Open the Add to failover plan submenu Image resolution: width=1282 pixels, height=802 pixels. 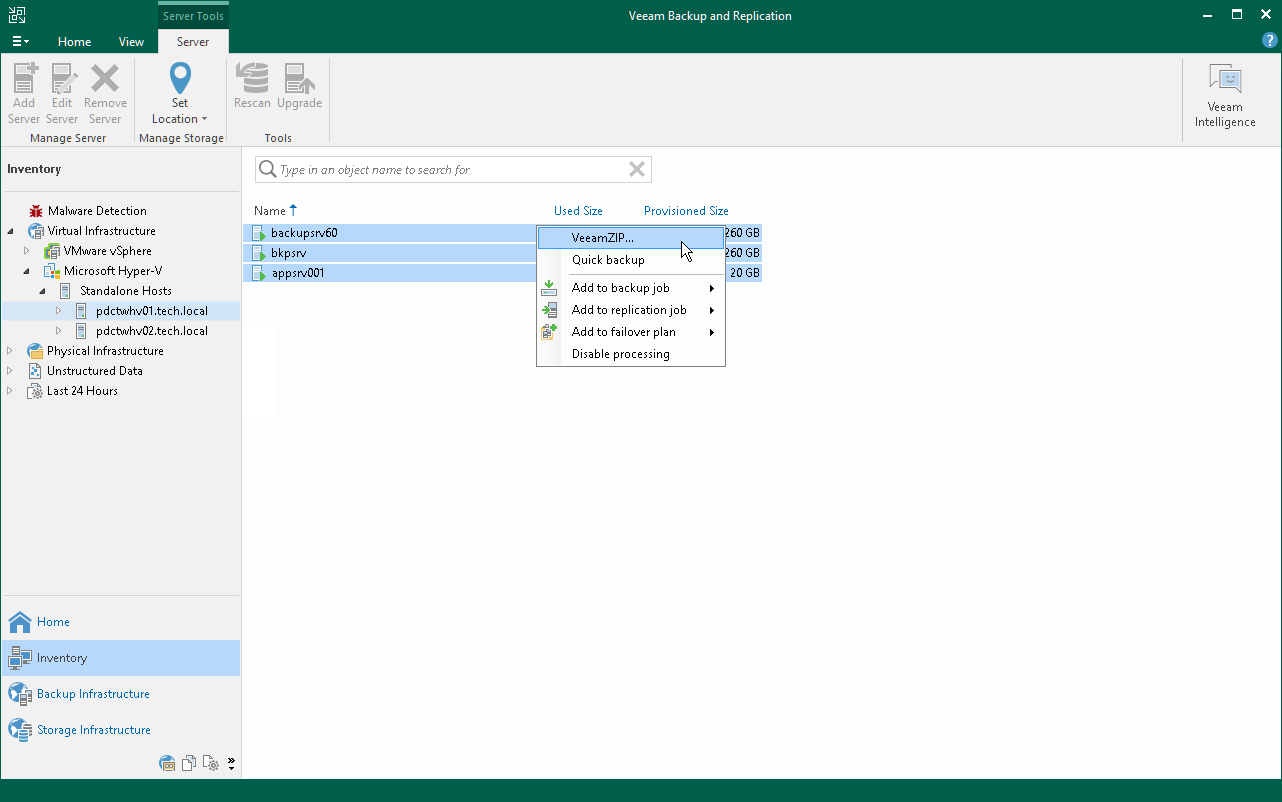coord(631,332)
